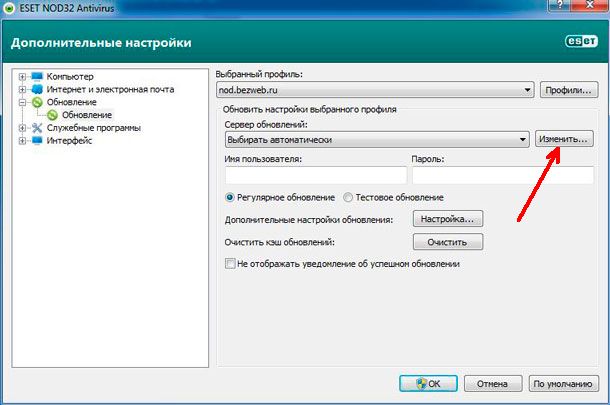This screenshot has width=610, height=405.
Task: Click the По умолчанию button
Action: 563,384
